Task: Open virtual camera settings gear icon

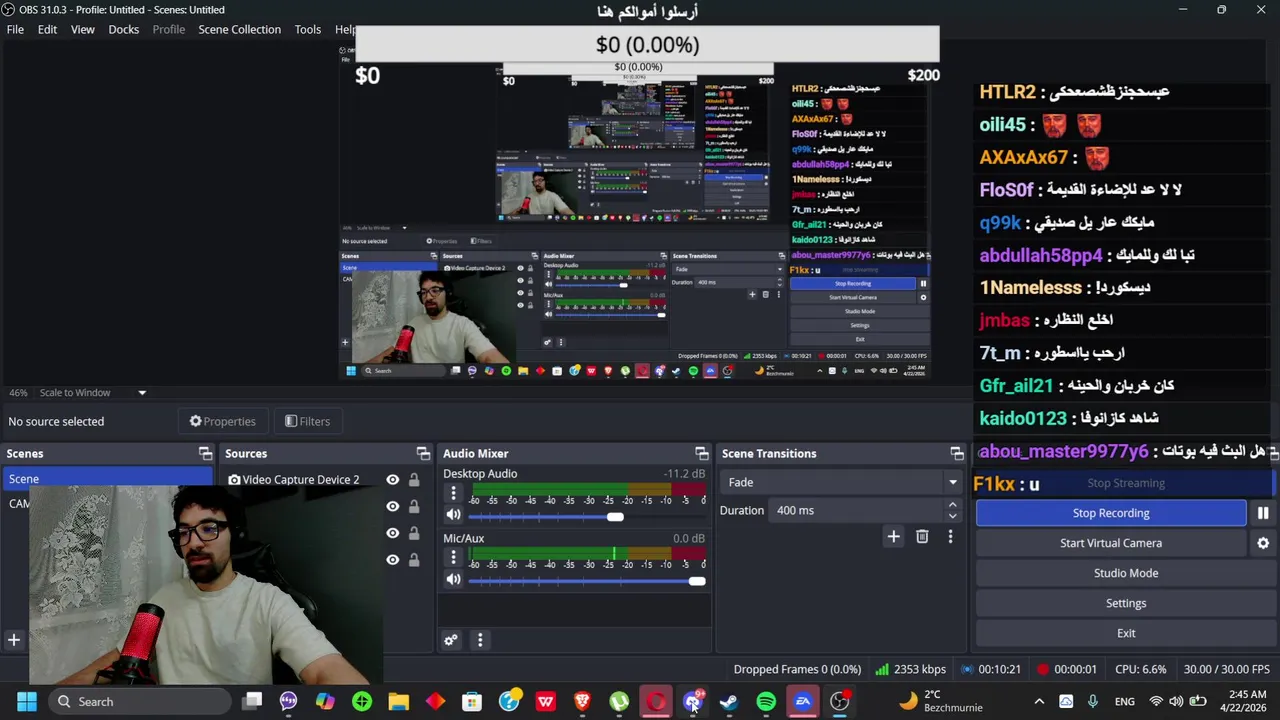Action: coord(1263,543)
